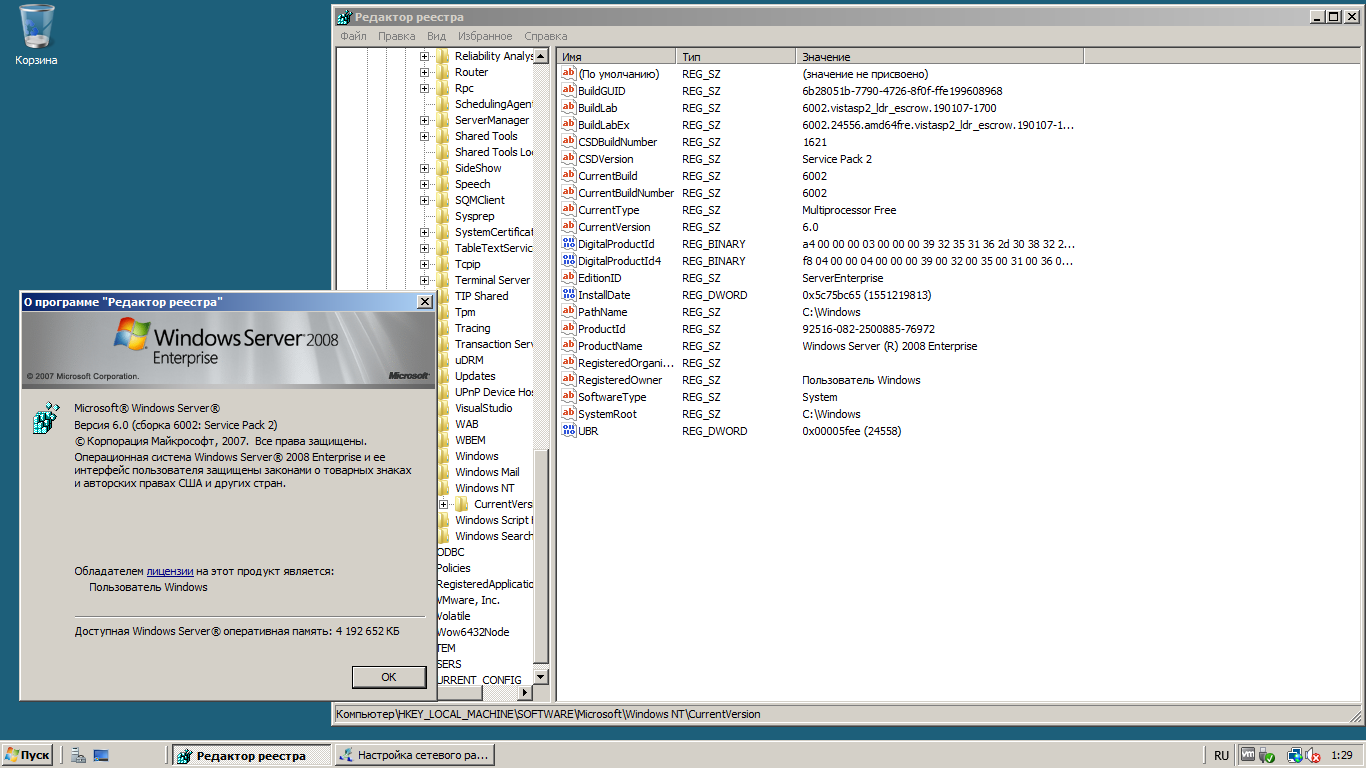
Task: Select the DigitalProductId binary value icon
Action: [x=569, y=244]
